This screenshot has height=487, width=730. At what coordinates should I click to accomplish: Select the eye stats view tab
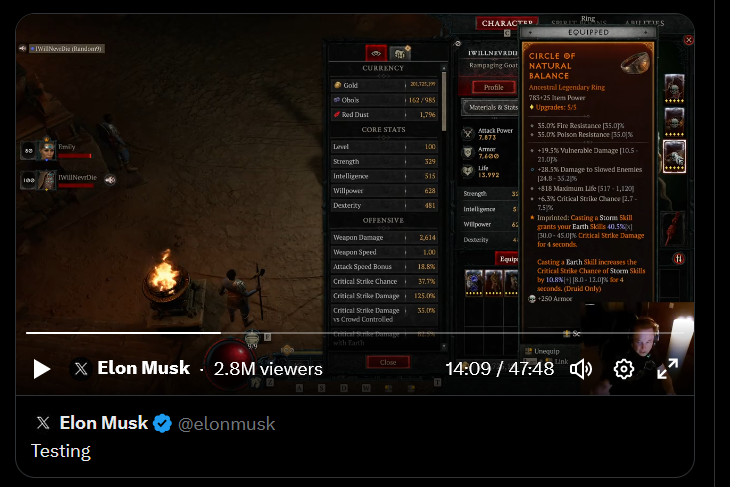coord(376,54)
